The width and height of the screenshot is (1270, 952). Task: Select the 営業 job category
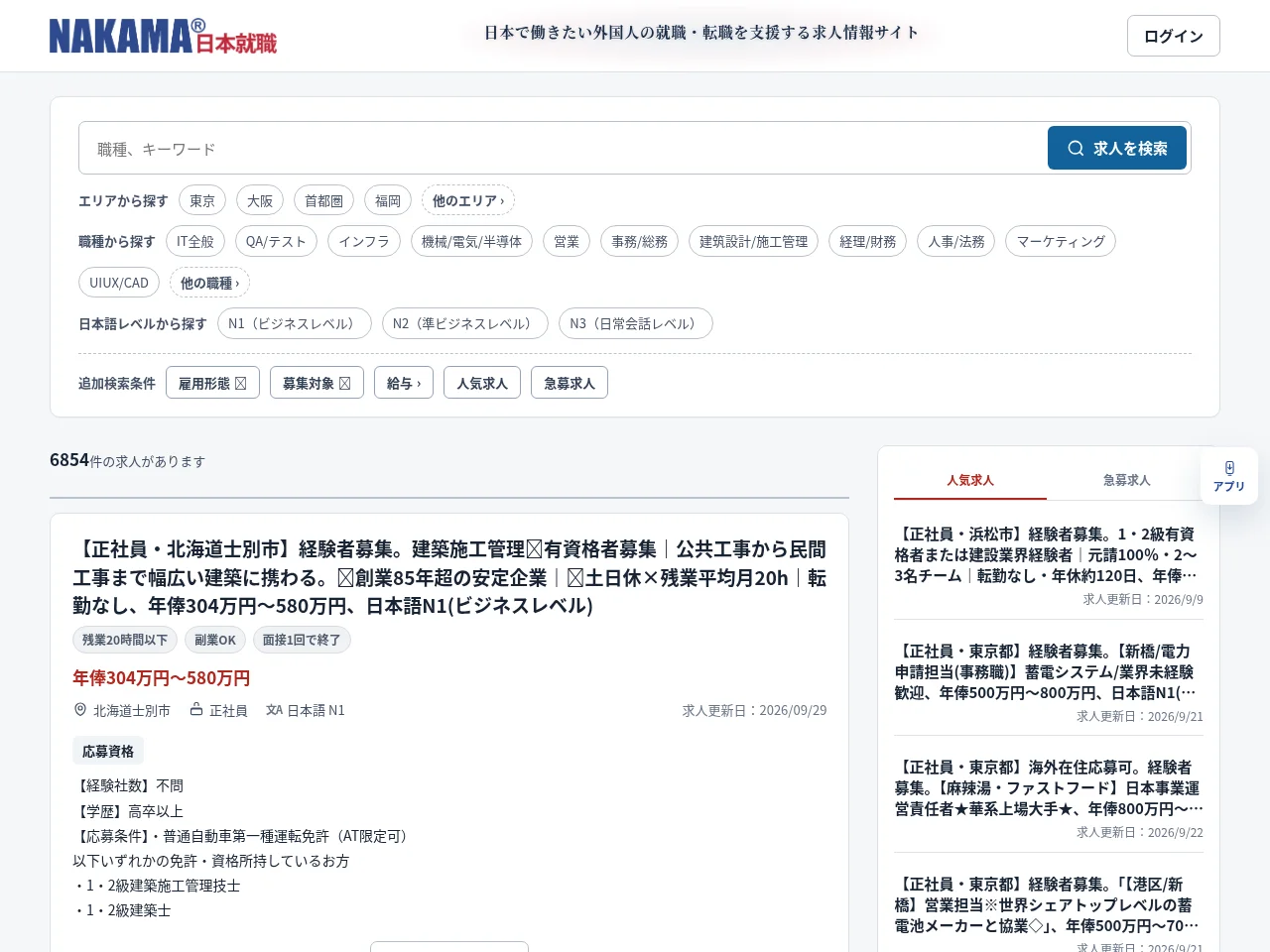tap(567, 241)
